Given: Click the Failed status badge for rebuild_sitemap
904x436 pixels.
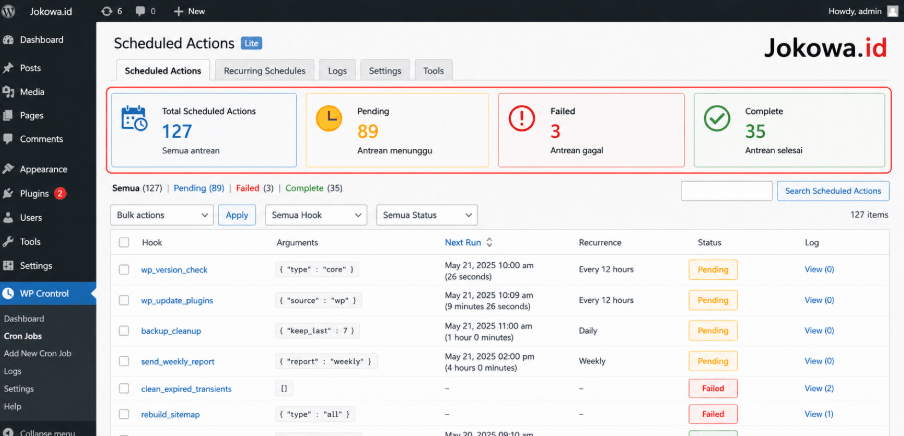Looking at the screenshot, I should click(x=713, y=414).
